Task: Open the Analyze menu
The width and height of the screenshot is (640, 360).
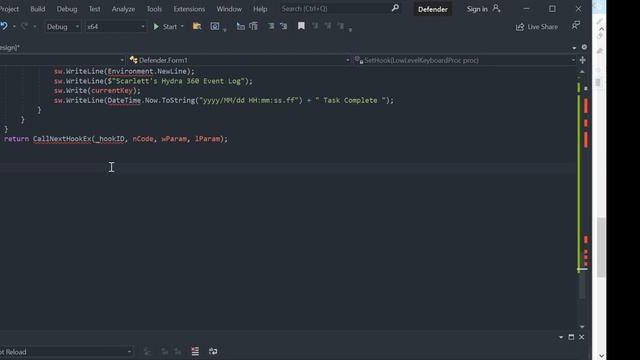Action: tap(123, 9)
